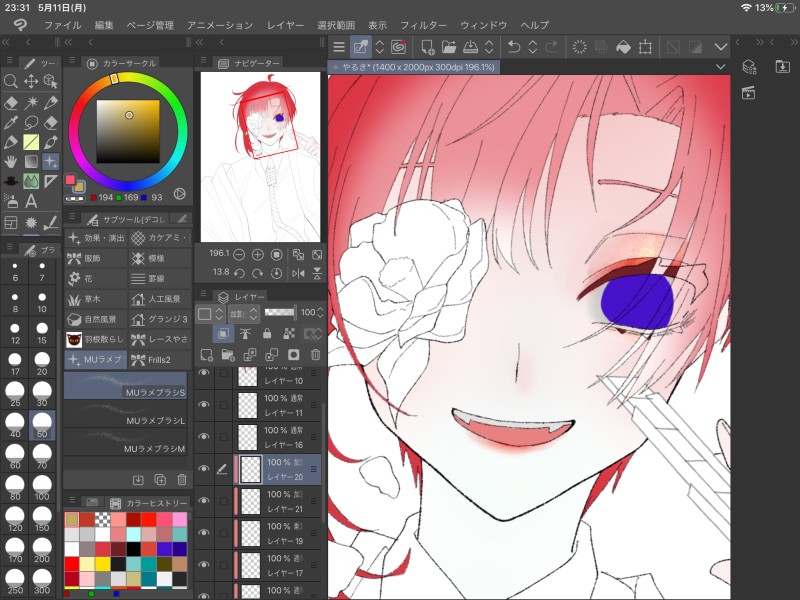Image resolution: width=800 pixels, height=600 pixels.
Task: Create new canvas from command bar
Action: [x=428, y=47]
